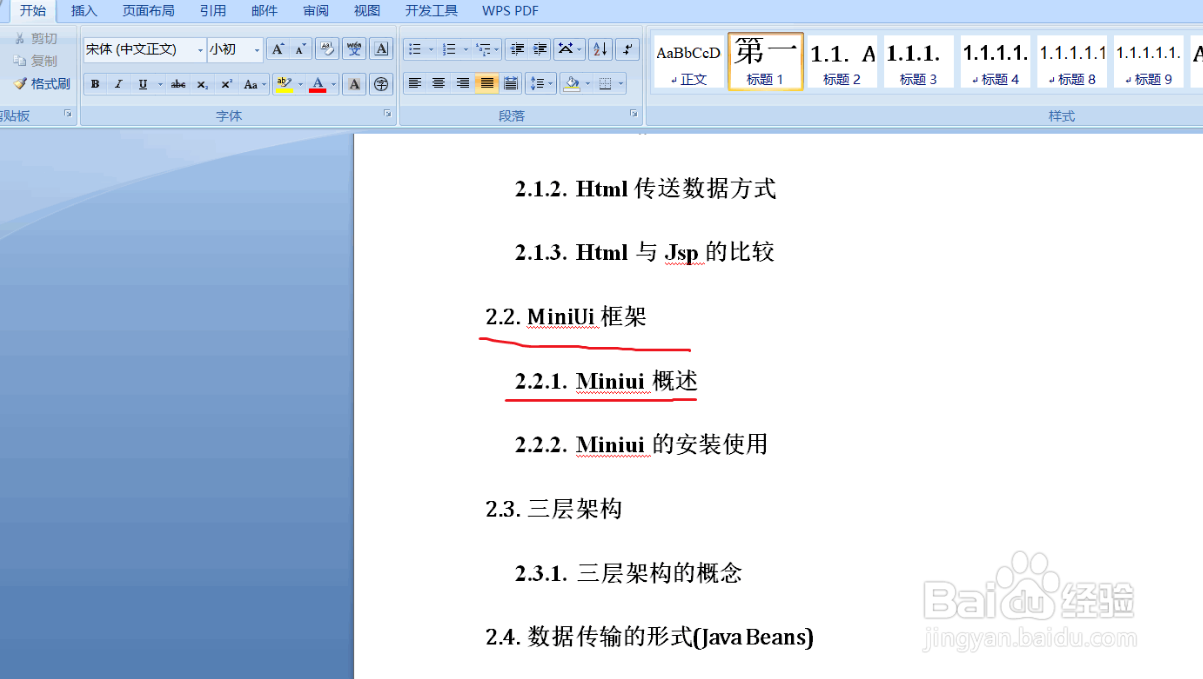This screenshot has width=1203, height=679.
Task: Switch to the 页面布局 tab
Action: pos(148,11)
